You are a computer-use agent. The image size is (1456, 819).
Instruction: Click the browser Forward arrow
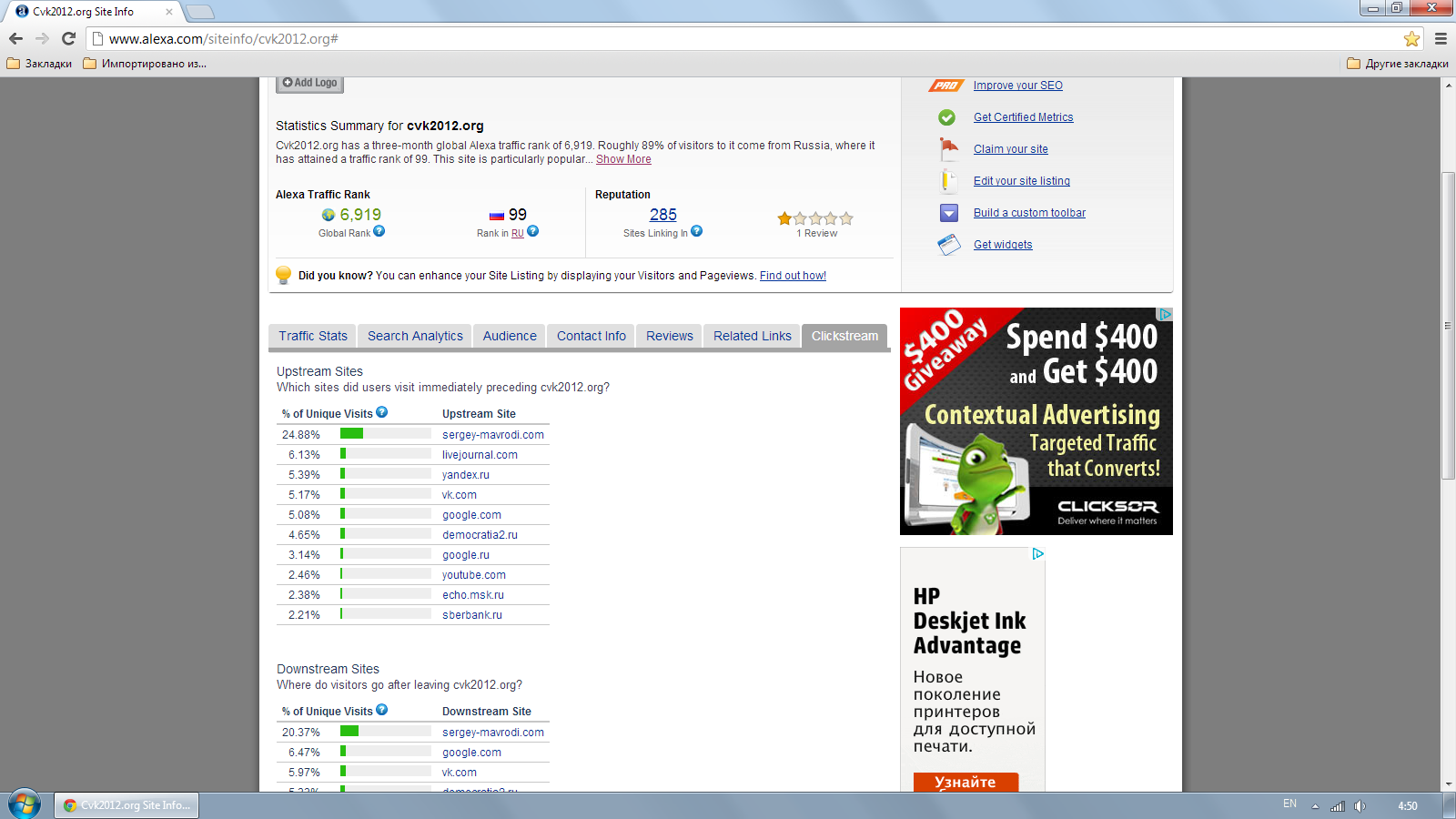[42, 38]
